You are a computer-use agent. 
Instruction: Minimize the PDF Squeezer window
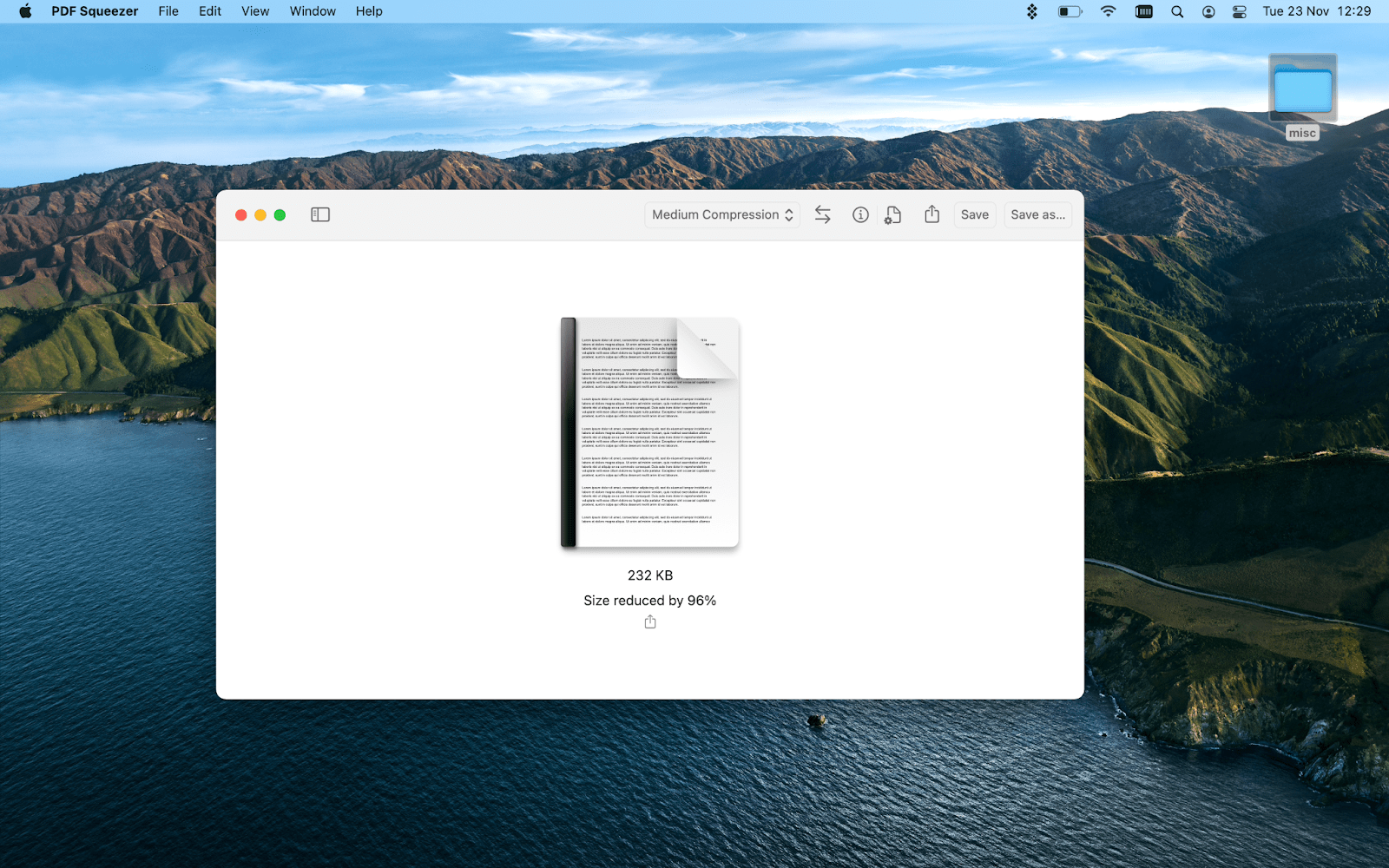[x=260, y=214]
